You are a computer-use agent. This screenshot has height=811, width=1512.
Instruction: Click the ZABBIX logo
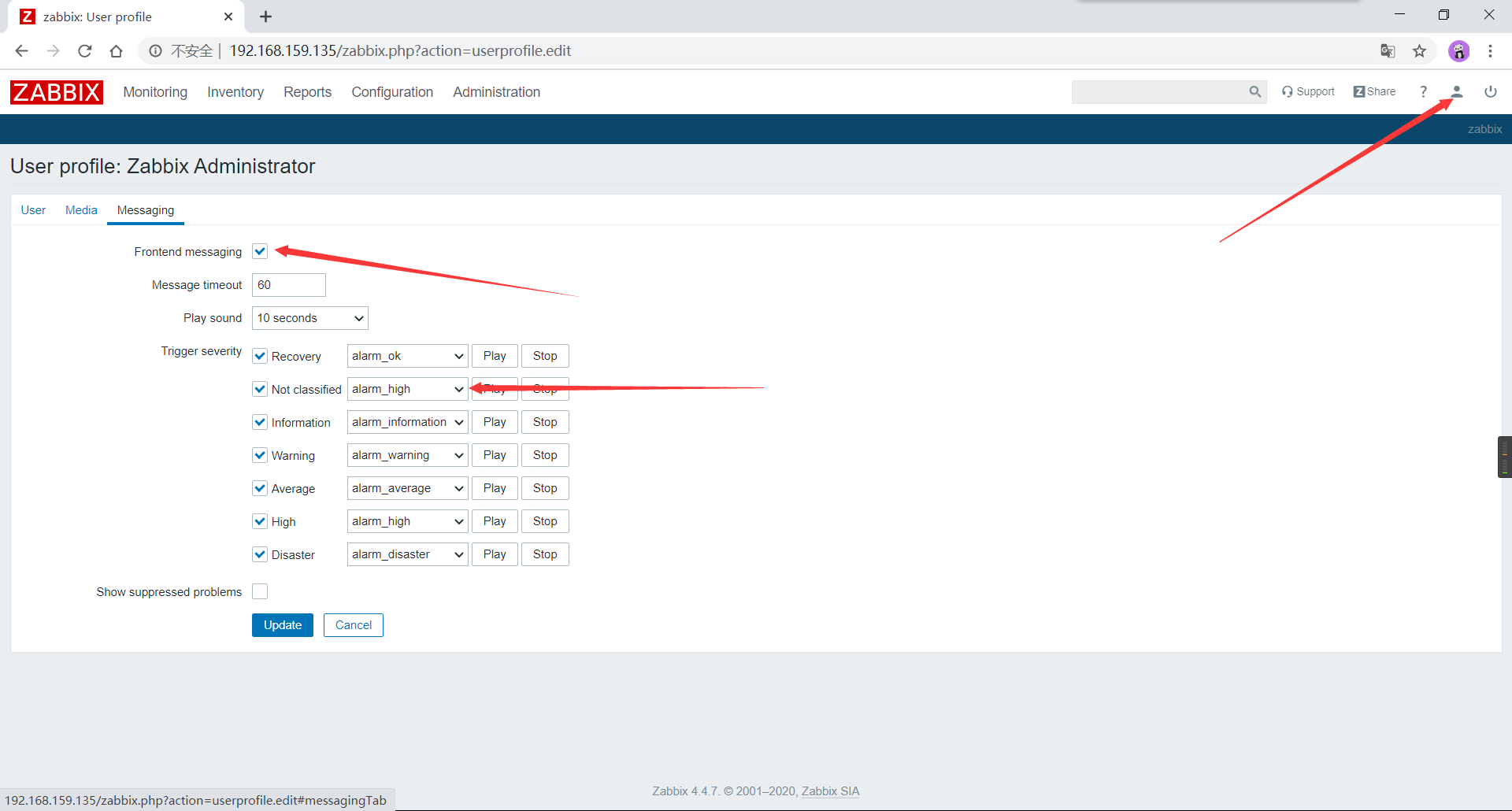tap(57, 92)
